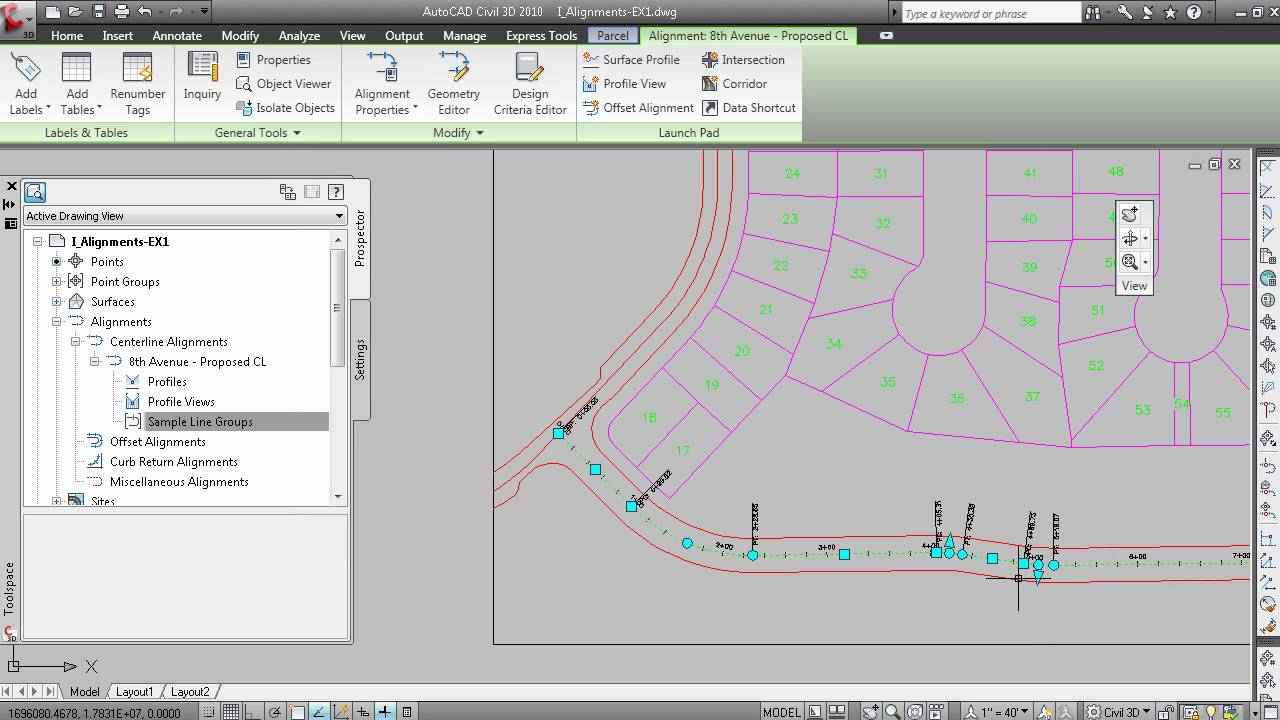Toggle Dynamic UCS in status bar

click(x=340, y=712)
